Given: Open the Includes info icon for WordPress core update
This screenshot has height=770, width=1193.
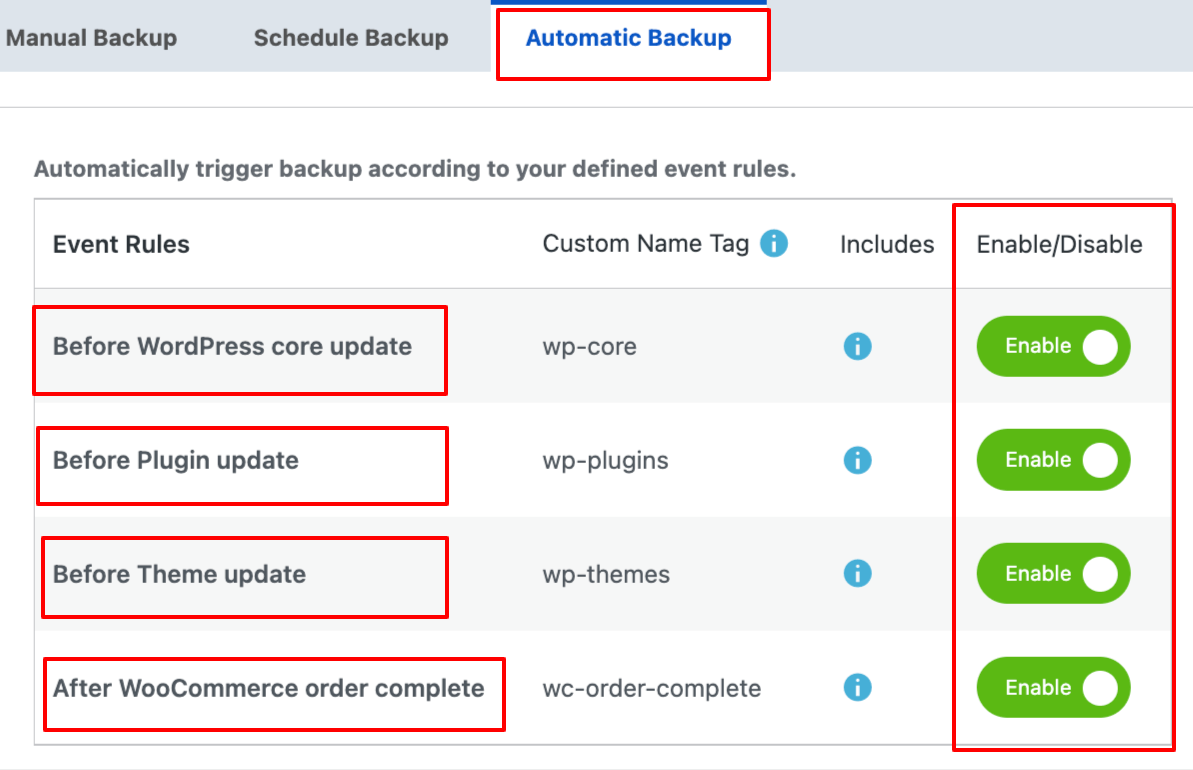Looking at the screenshot, I should 857,346.
